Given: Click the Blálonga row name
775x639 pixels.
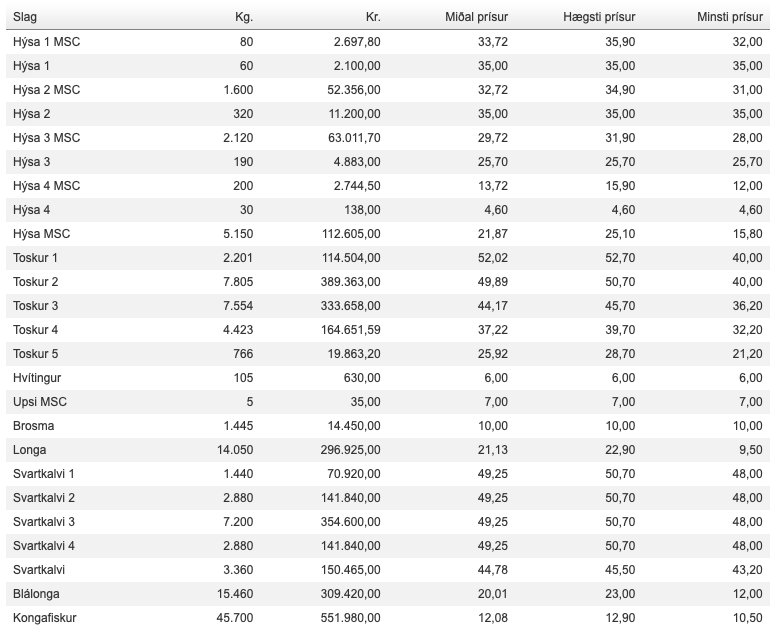Looking at the screenshot, I should coord(36,594).
